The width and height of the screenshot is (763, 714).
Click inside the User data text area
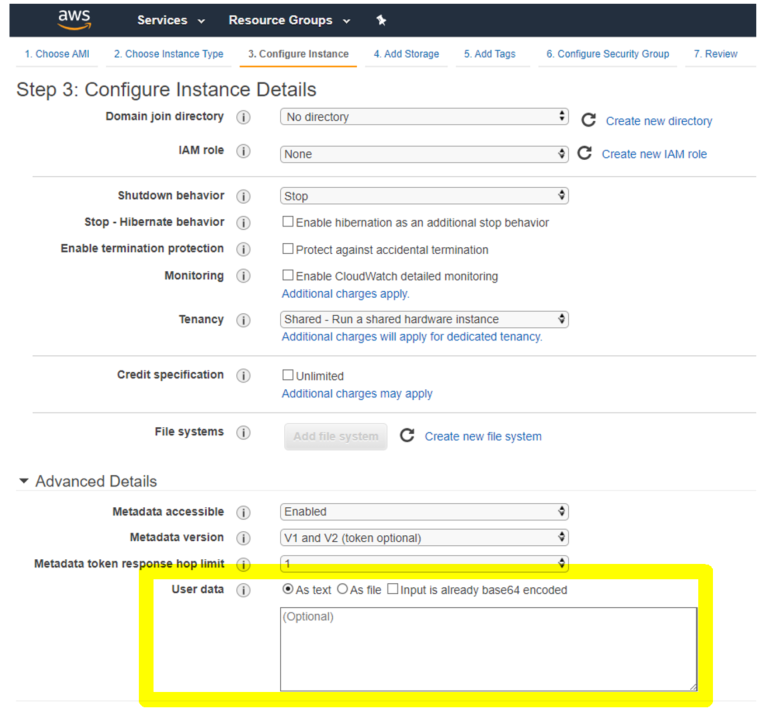coord(488,649)
